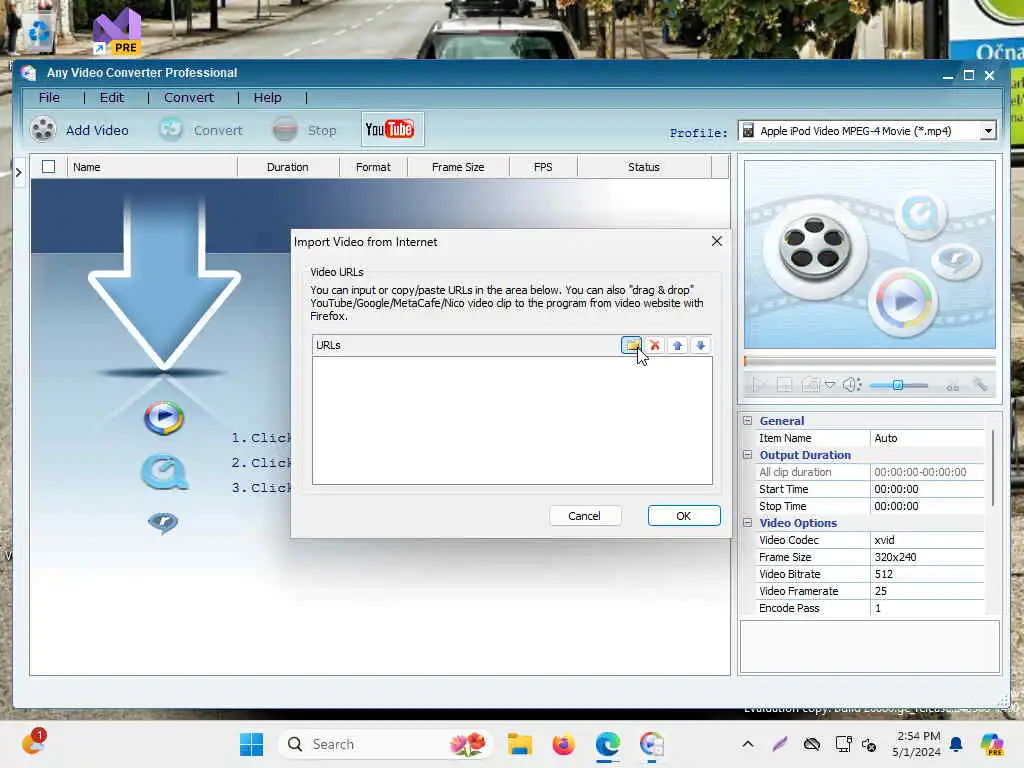Close the Import Video from Internet dialog
Viewport: 1024px width, 768px height.
point(716,242)
